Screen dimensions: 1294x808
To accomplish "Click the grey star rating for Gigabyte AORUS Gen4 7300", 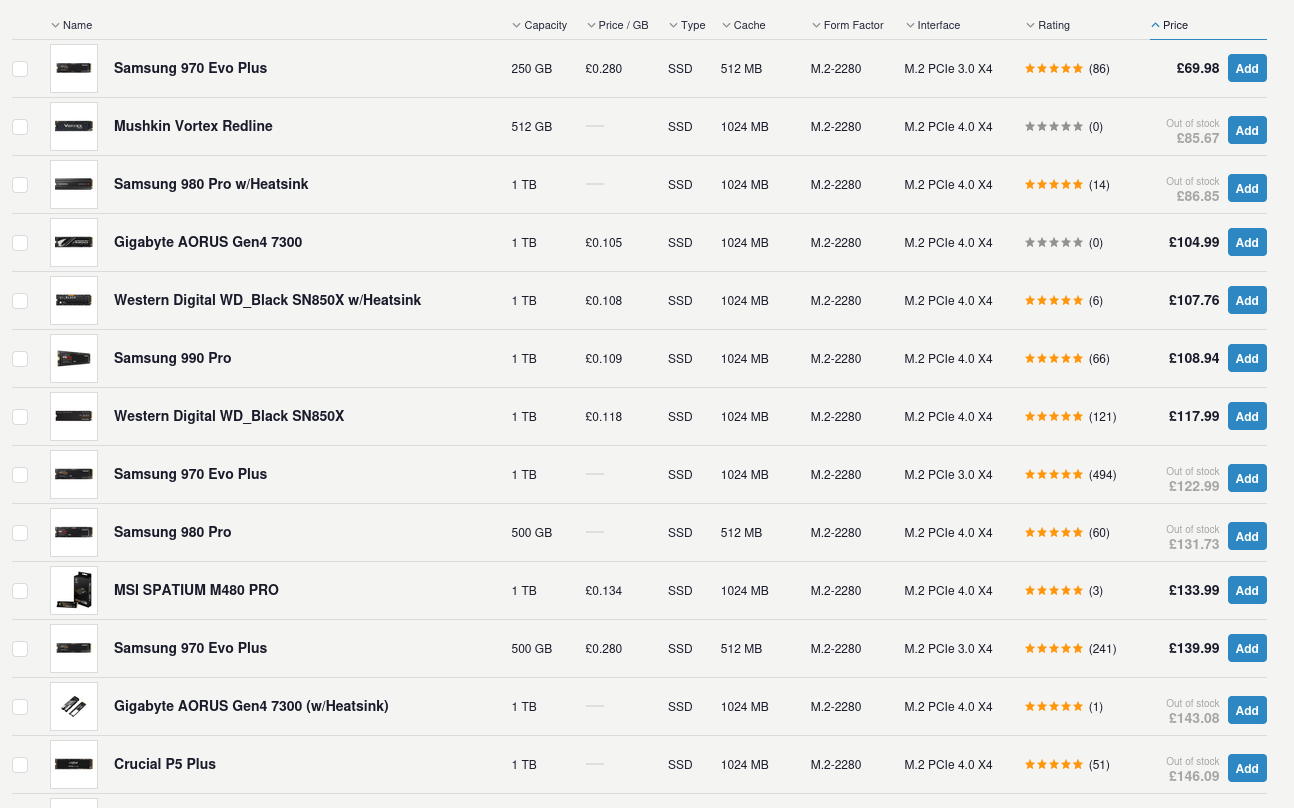I will (x=1053, y=243).
